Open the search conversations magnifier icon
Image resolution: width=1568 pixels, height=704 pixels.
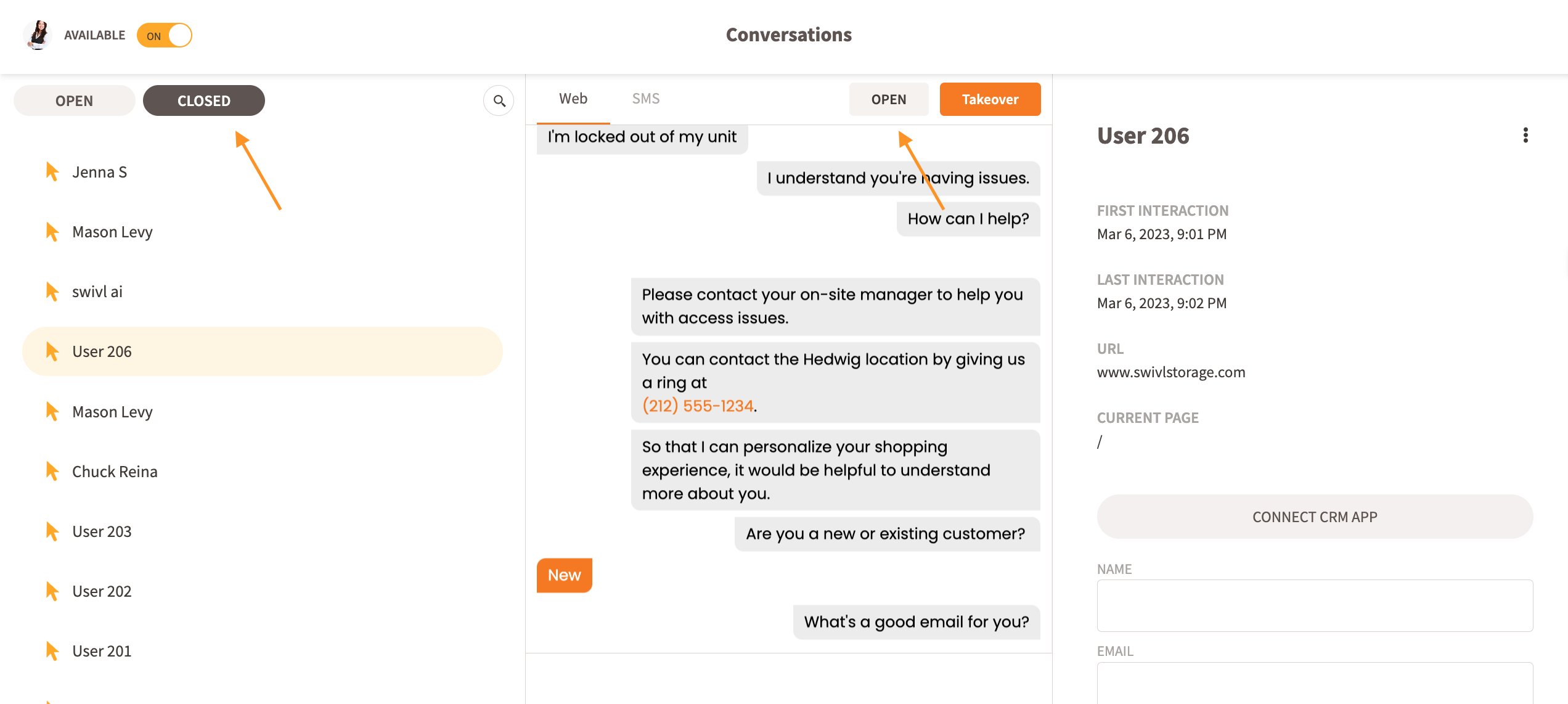pos(499,100)
